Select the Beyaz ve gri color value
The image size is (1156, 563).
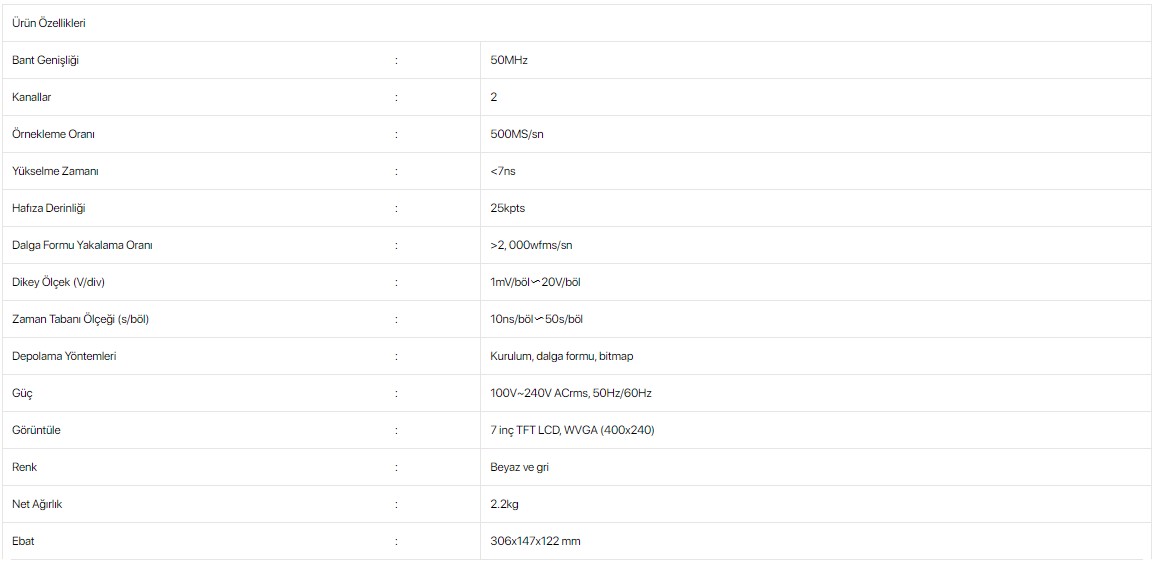click(519, 467)
